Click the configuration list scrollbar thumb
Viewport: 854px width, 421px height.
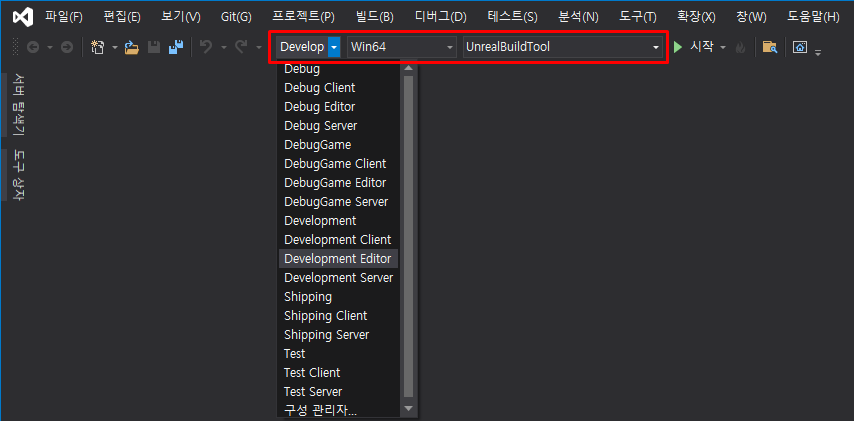click(408, 236)
